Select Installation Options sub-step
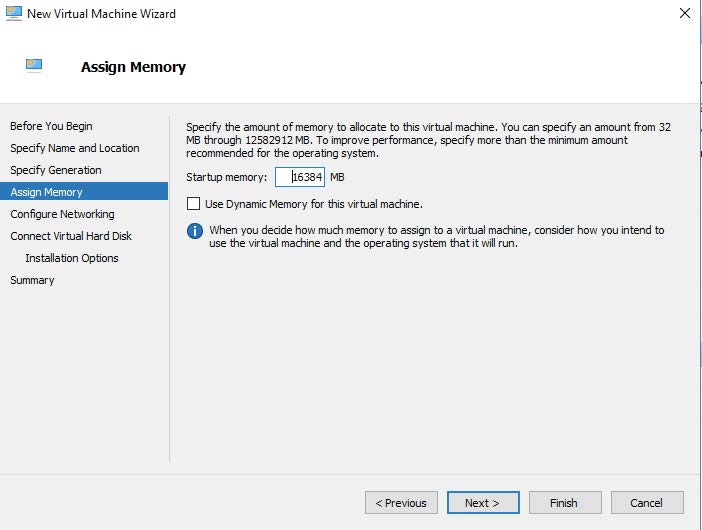Image resolution: width=702 pixels, height=530 pixels. [x=72, y=258]
